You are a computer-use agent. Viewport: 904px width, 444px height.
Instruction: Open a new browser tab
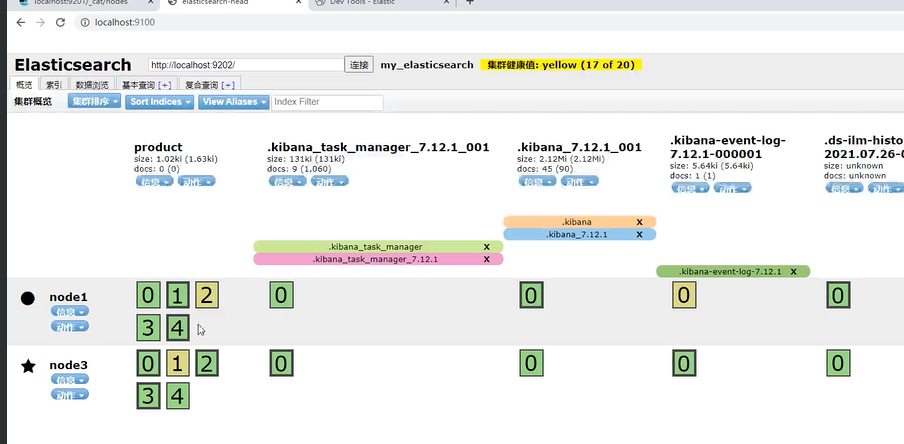pos(470,2)
